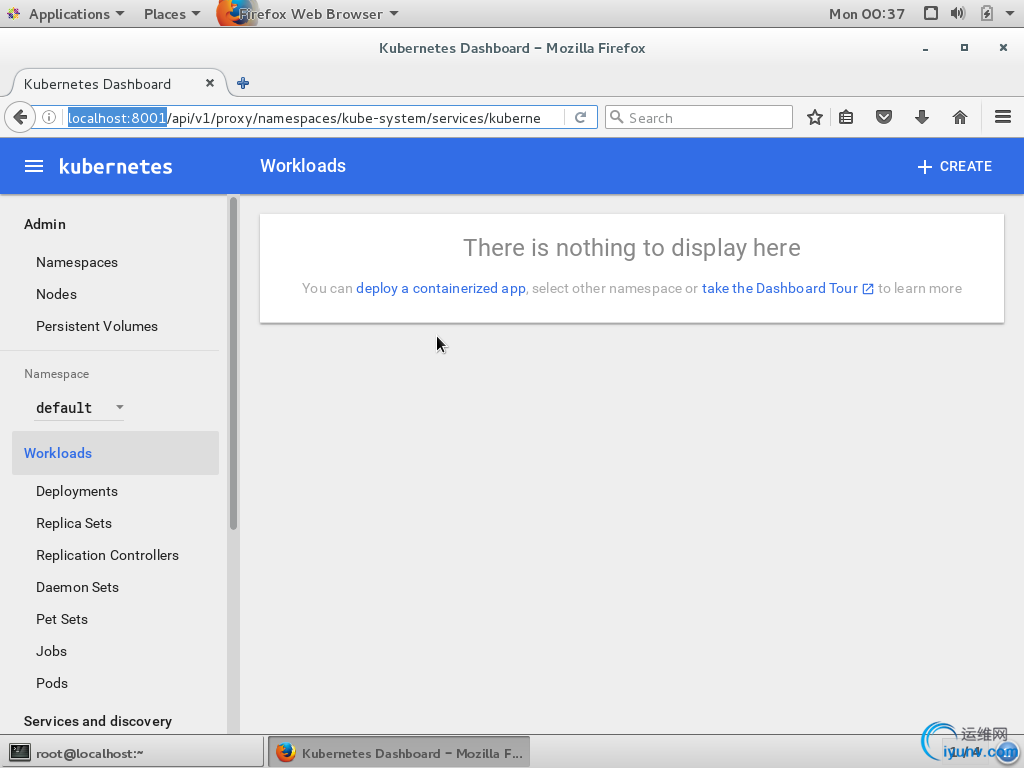Open a new tab with plus icon

point(243,84)
